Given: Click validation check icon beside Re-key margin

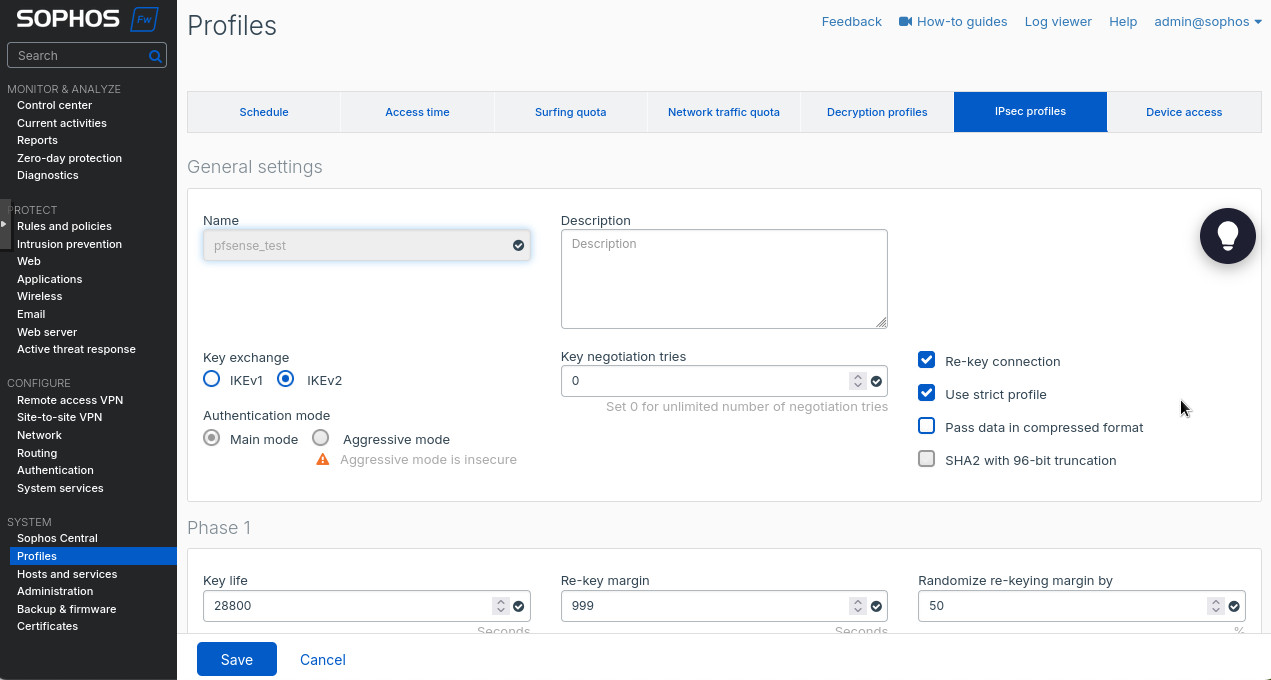Looking at the screenshot, I should point(876,606).
